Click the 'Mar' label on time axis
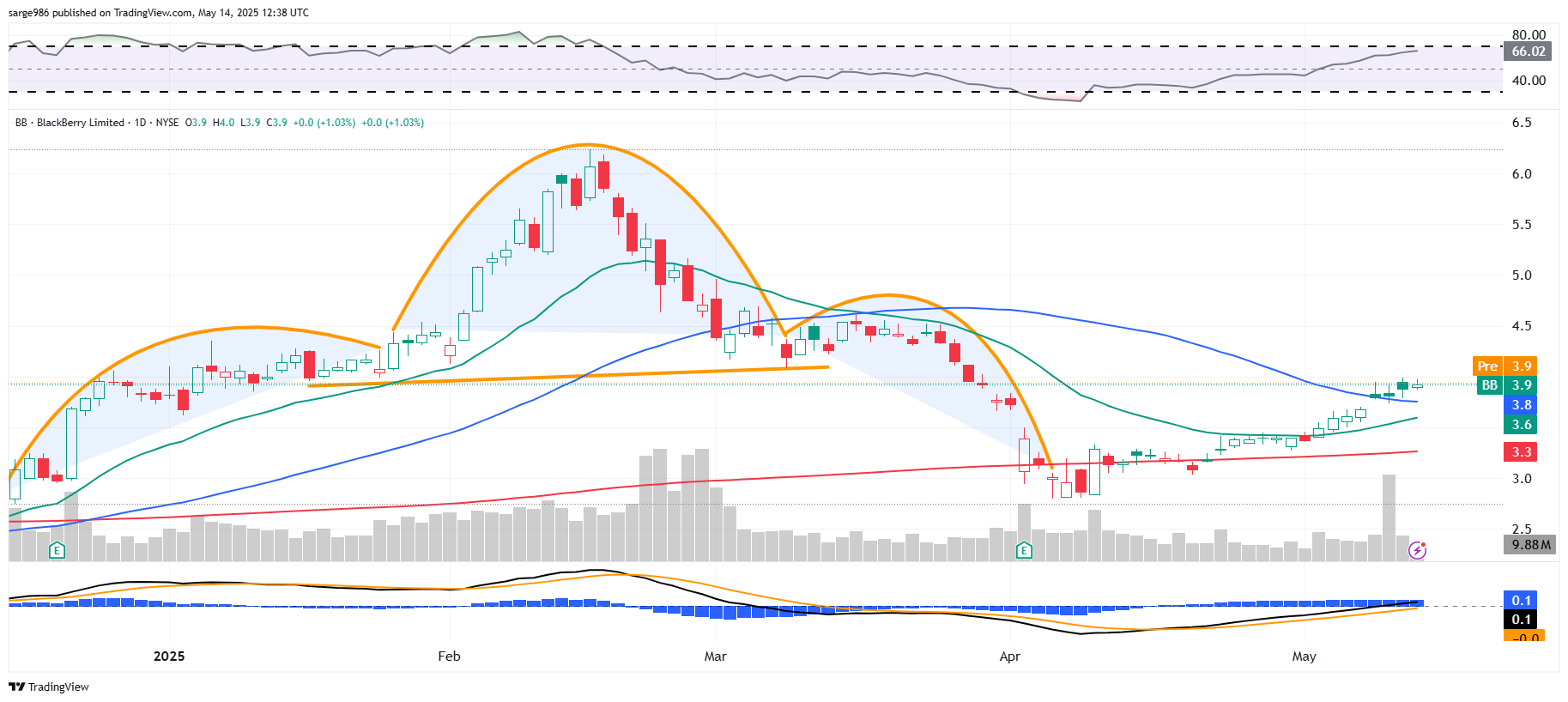This screenshot has height=702, width=1568. (x=715, y=657)
